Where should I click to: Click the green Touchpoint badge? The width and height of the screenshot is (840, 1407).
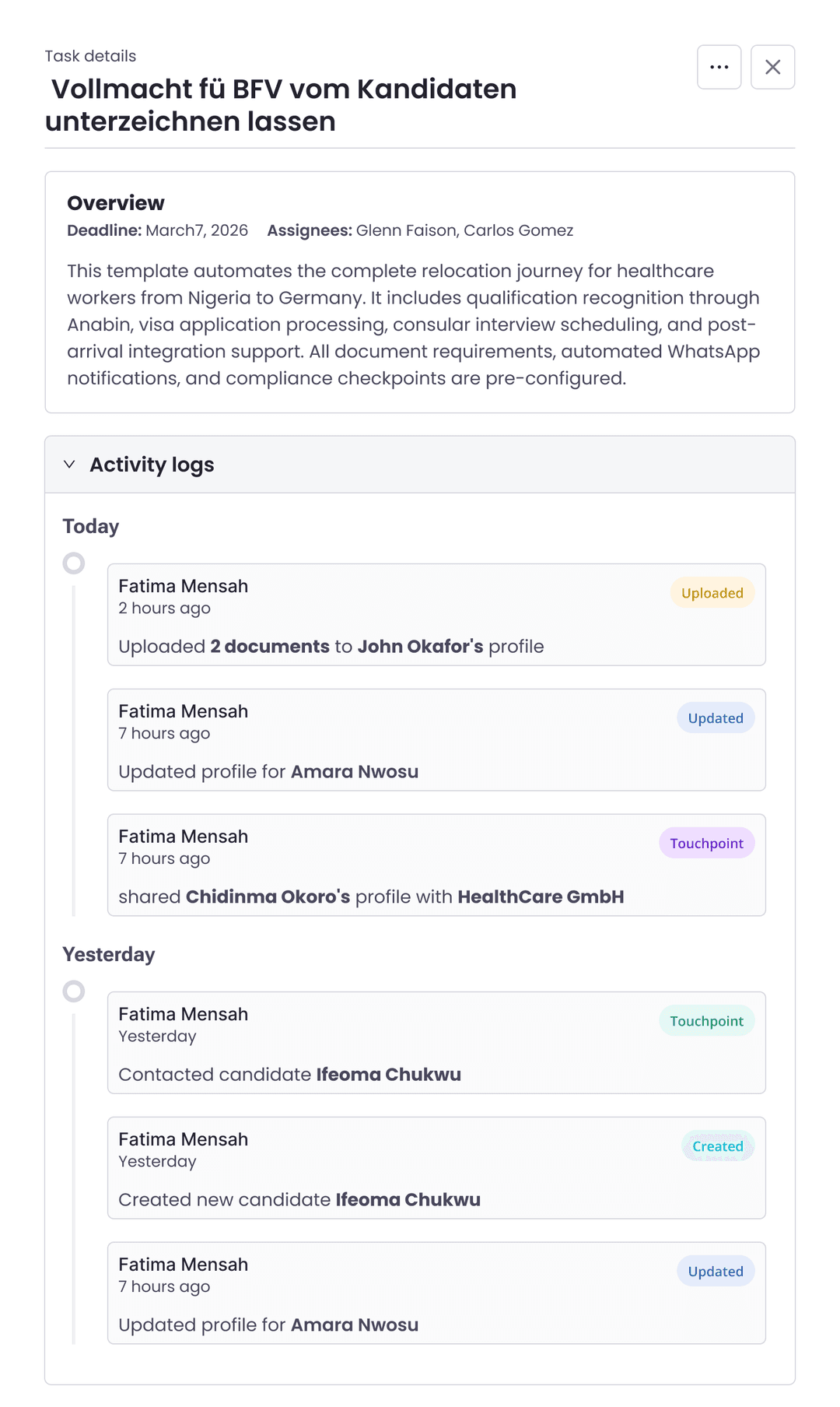[706, 1021]
